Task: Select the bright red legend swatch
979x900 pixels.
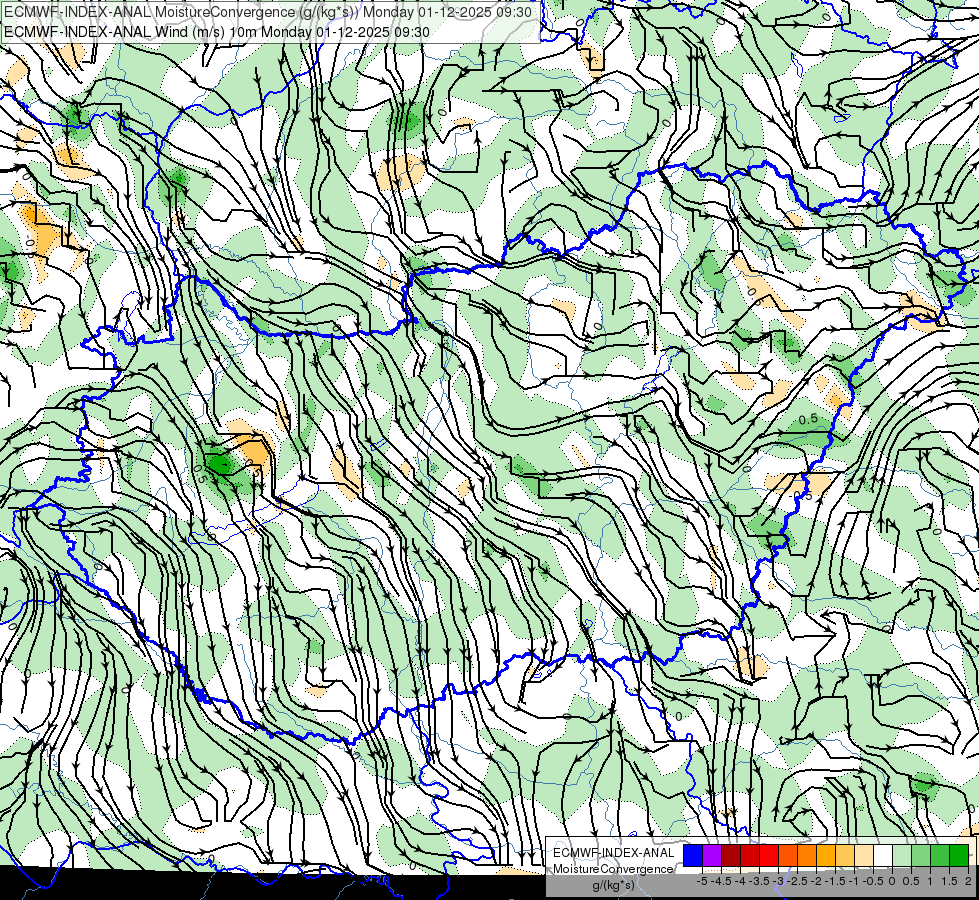Action: pyautogui.click(x=769, y=855)
